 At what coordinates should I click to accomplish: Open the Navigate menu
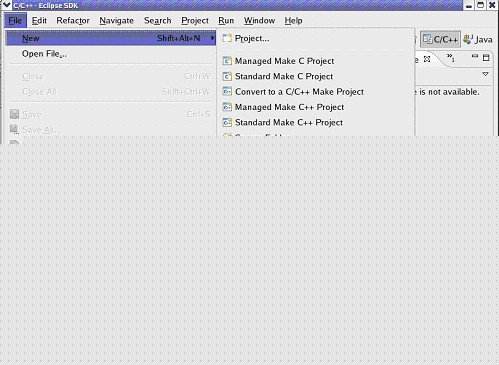click(116, 21)
